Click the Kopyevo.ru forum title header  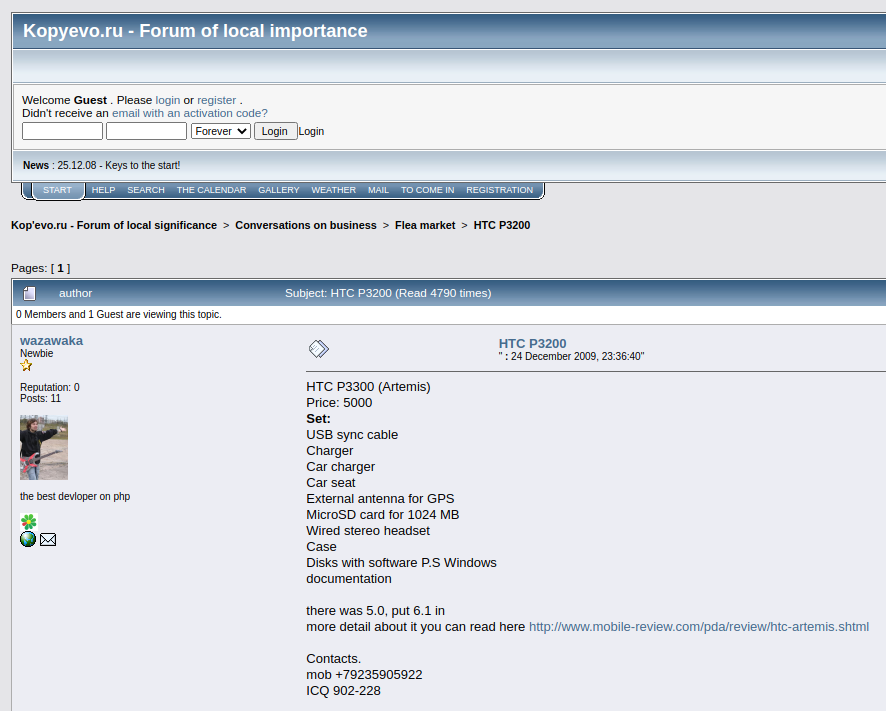(195, 31)
